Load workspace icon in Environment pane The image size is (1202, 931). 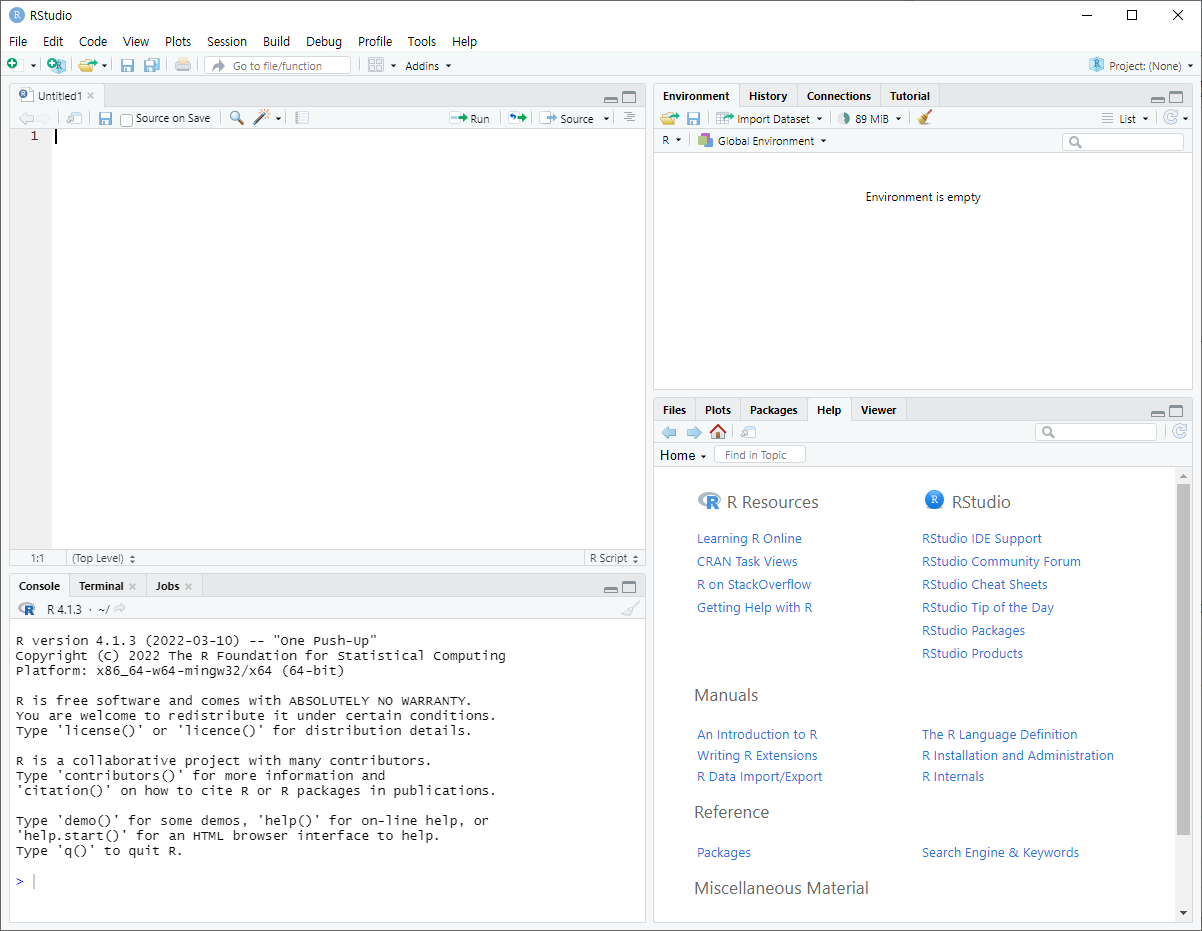click(x=669, y=118)
